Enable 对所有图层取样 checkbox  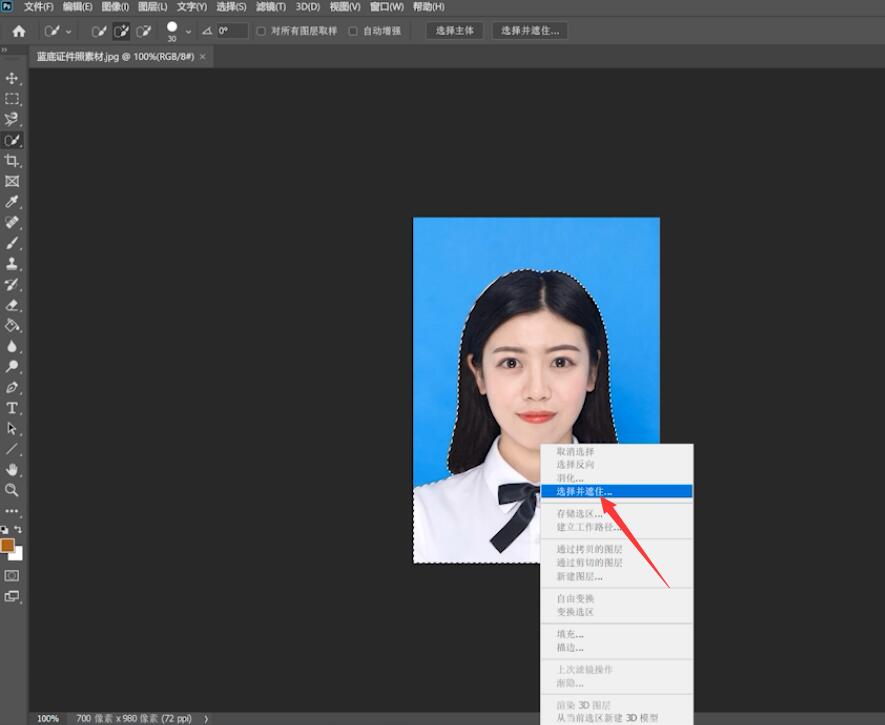coord(261,31)
